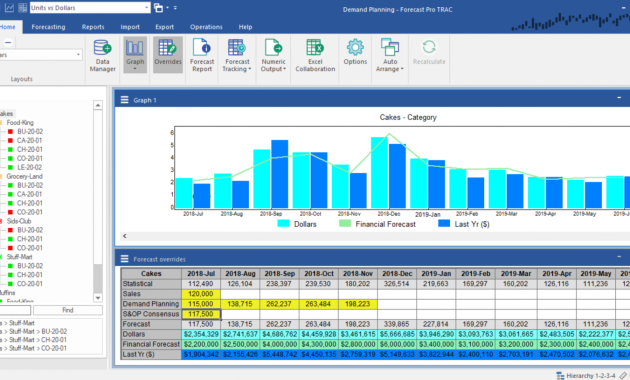630x380 pixels.
Task: Select Sids-Club in the navigator tree
Action: click(x=18, y=221)
